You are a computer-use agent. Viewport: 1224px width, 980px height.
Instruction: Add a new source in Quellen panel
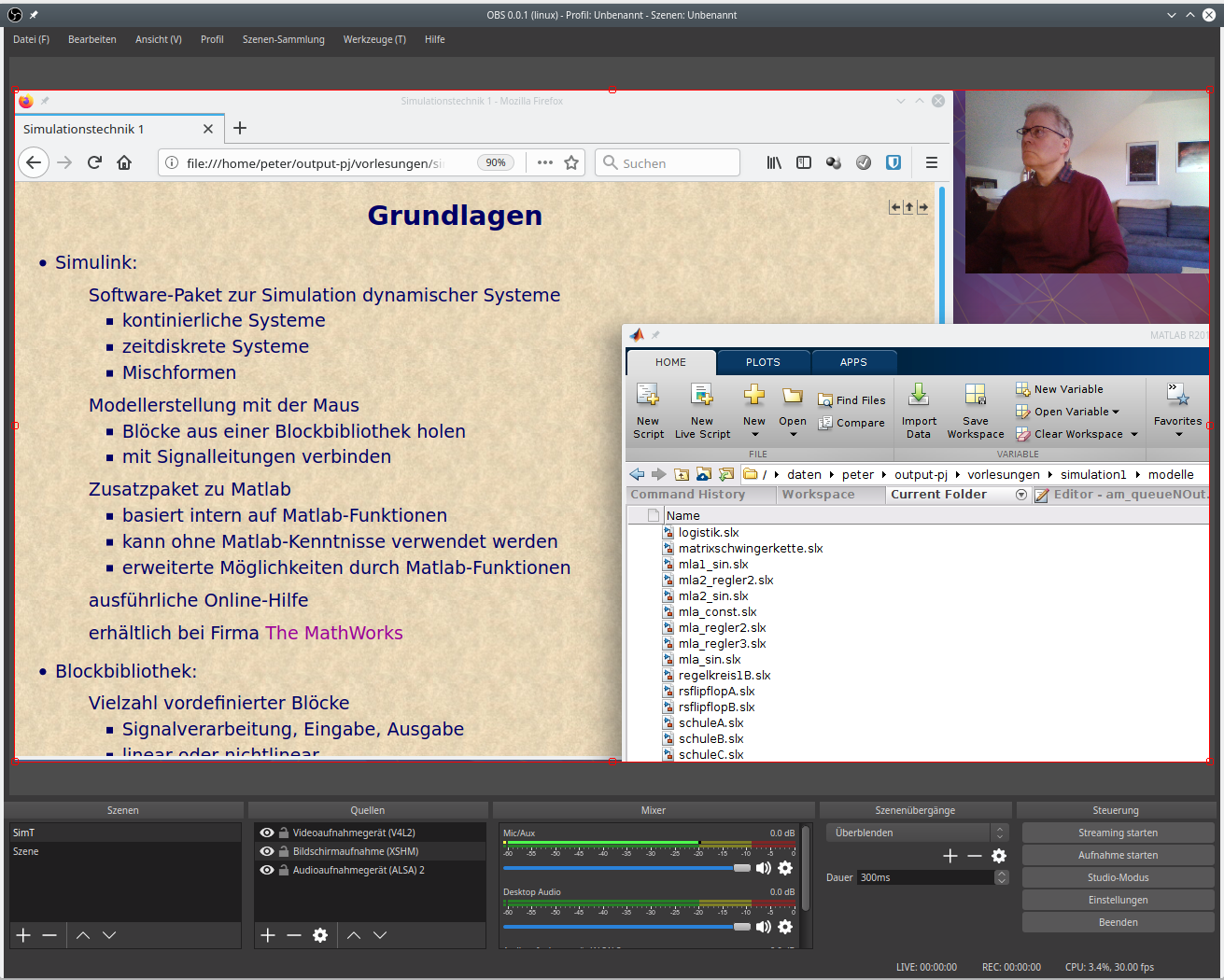[268, 935]
